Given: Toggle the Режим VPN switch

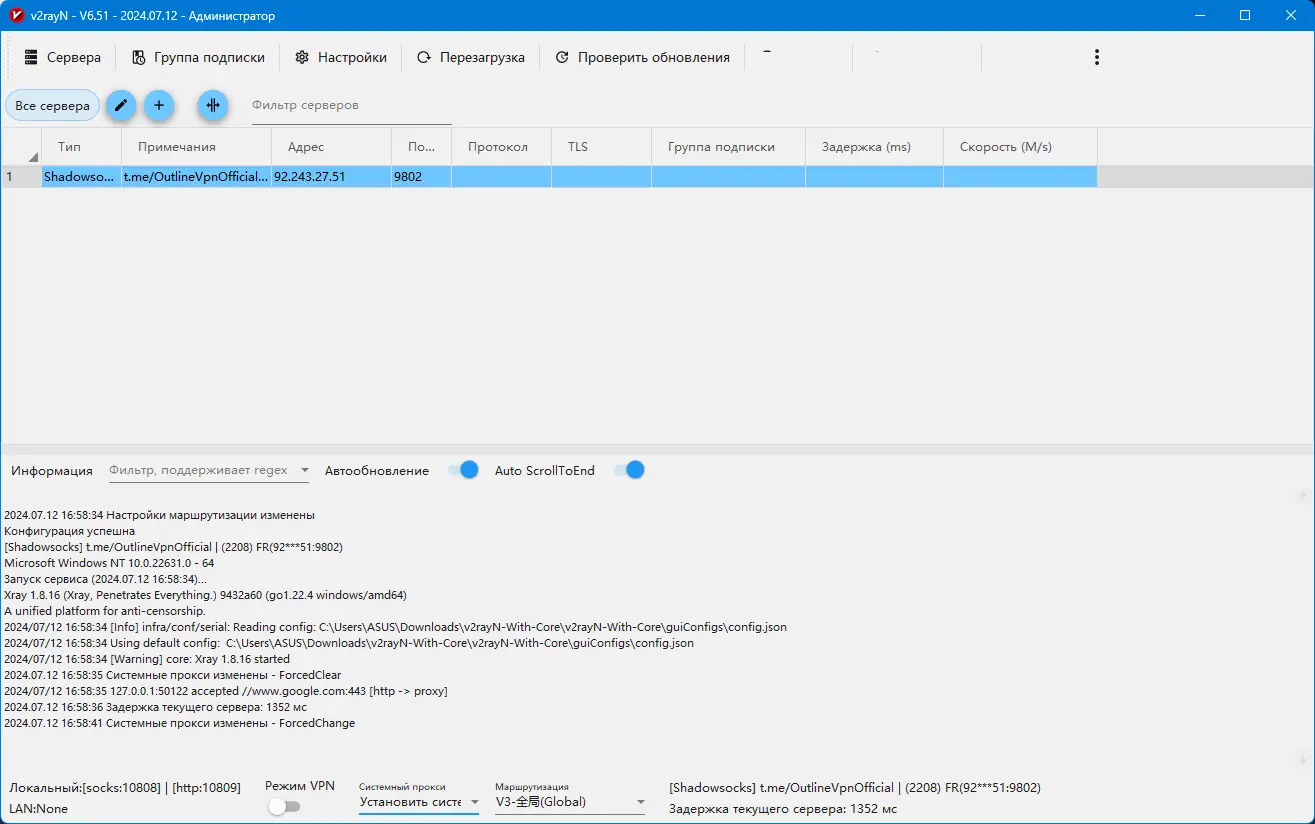Looking at the screenshot, I should (x=284, y=806).
